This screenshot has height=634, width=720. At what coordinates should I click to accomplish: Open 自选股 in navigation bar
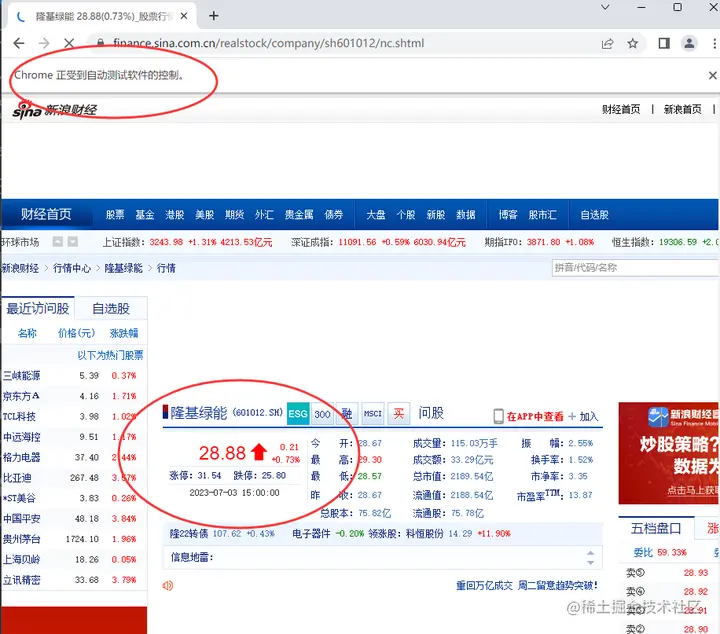tap(595, 214)
